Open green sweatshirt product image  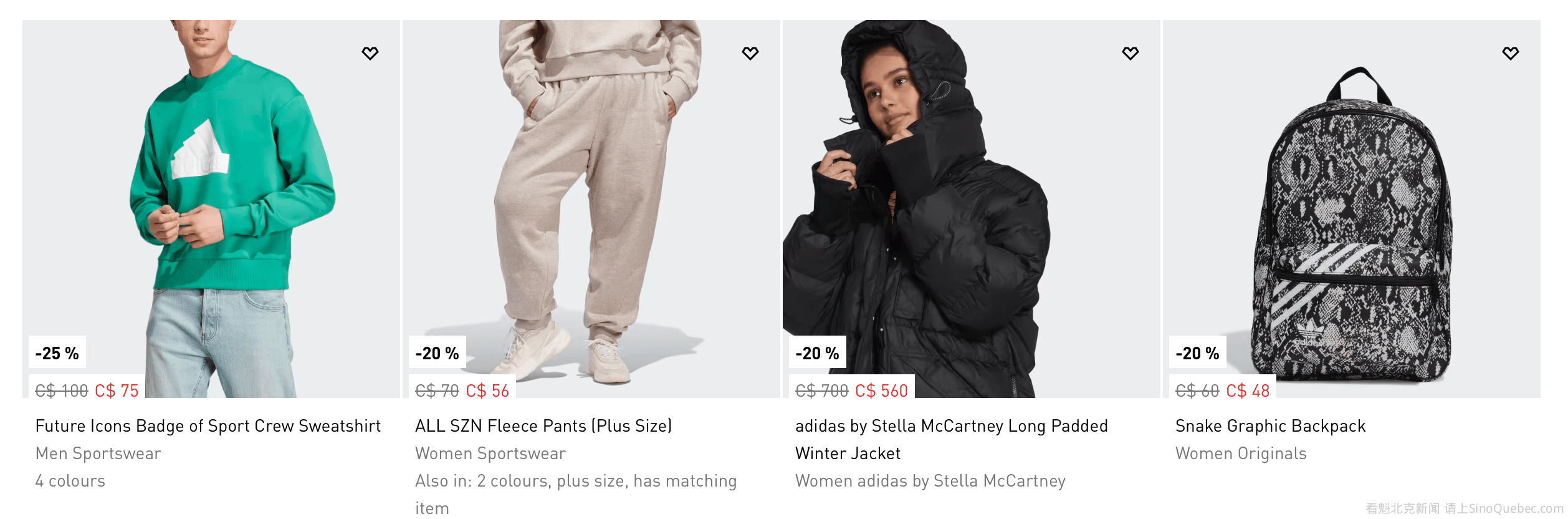click(211, 209)
